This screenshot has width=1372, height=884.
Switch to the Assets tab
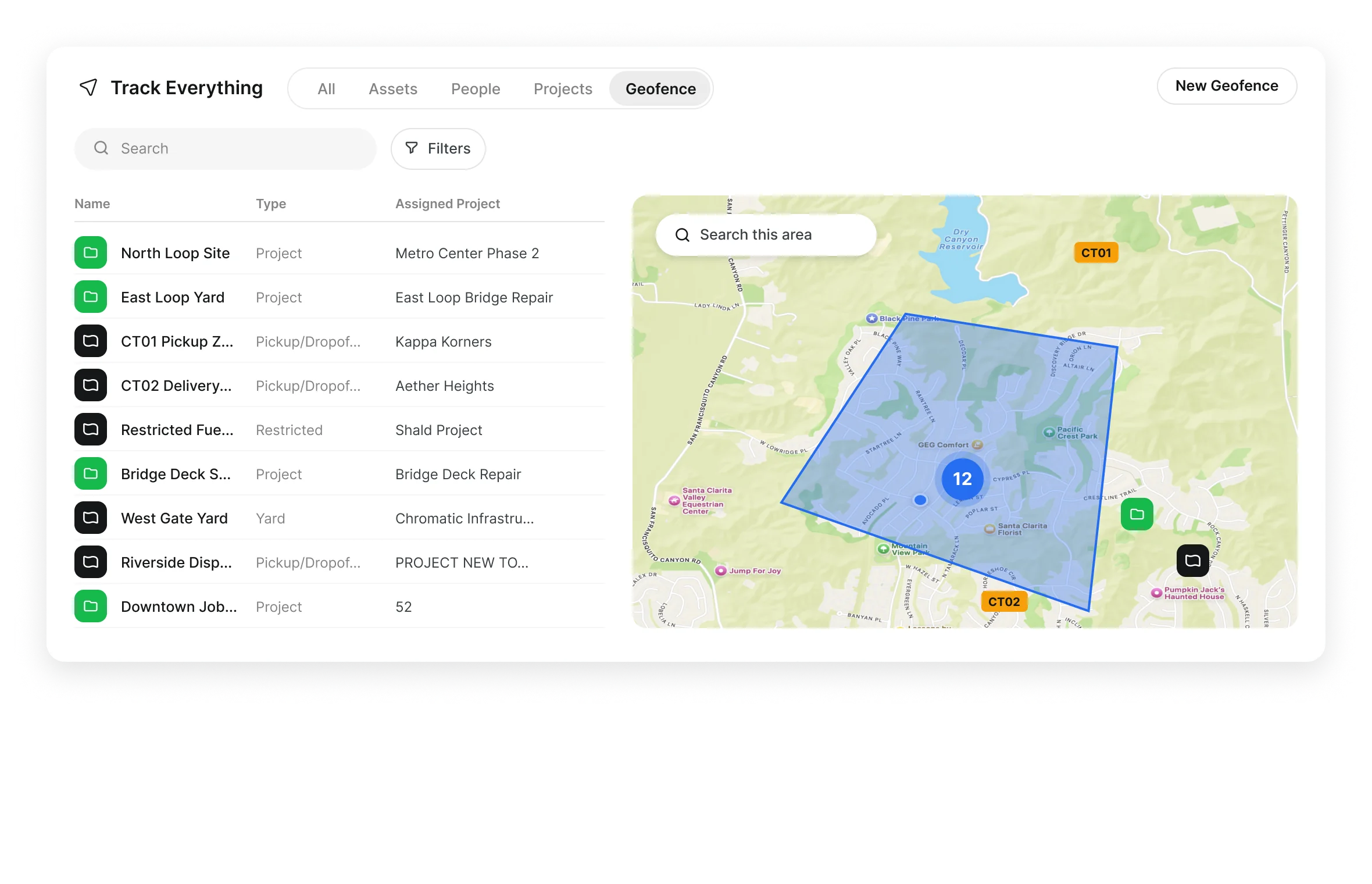pos(393,89)
